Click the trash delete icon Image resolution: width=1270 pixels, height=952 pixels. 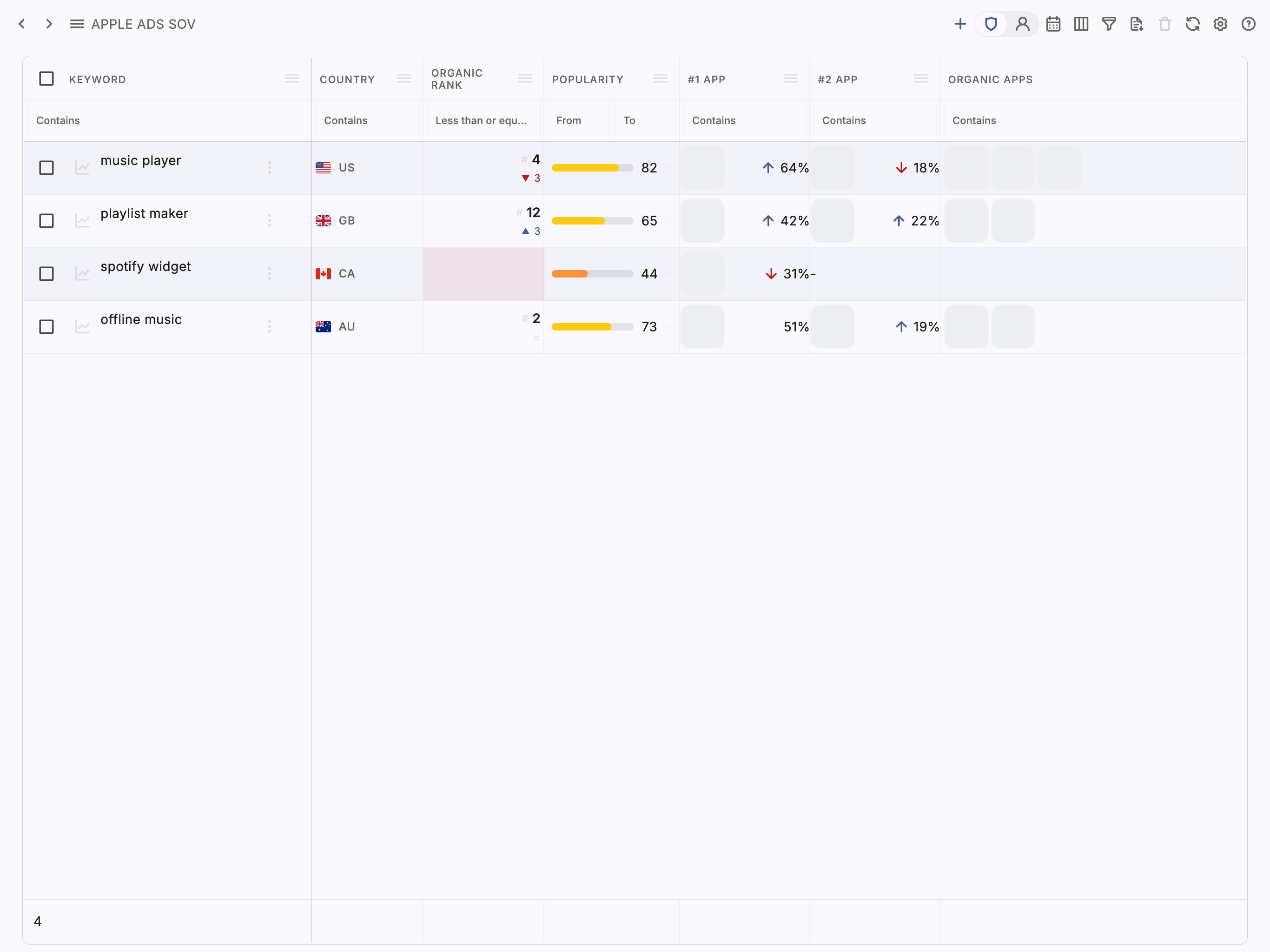[x=1165, y=24]
